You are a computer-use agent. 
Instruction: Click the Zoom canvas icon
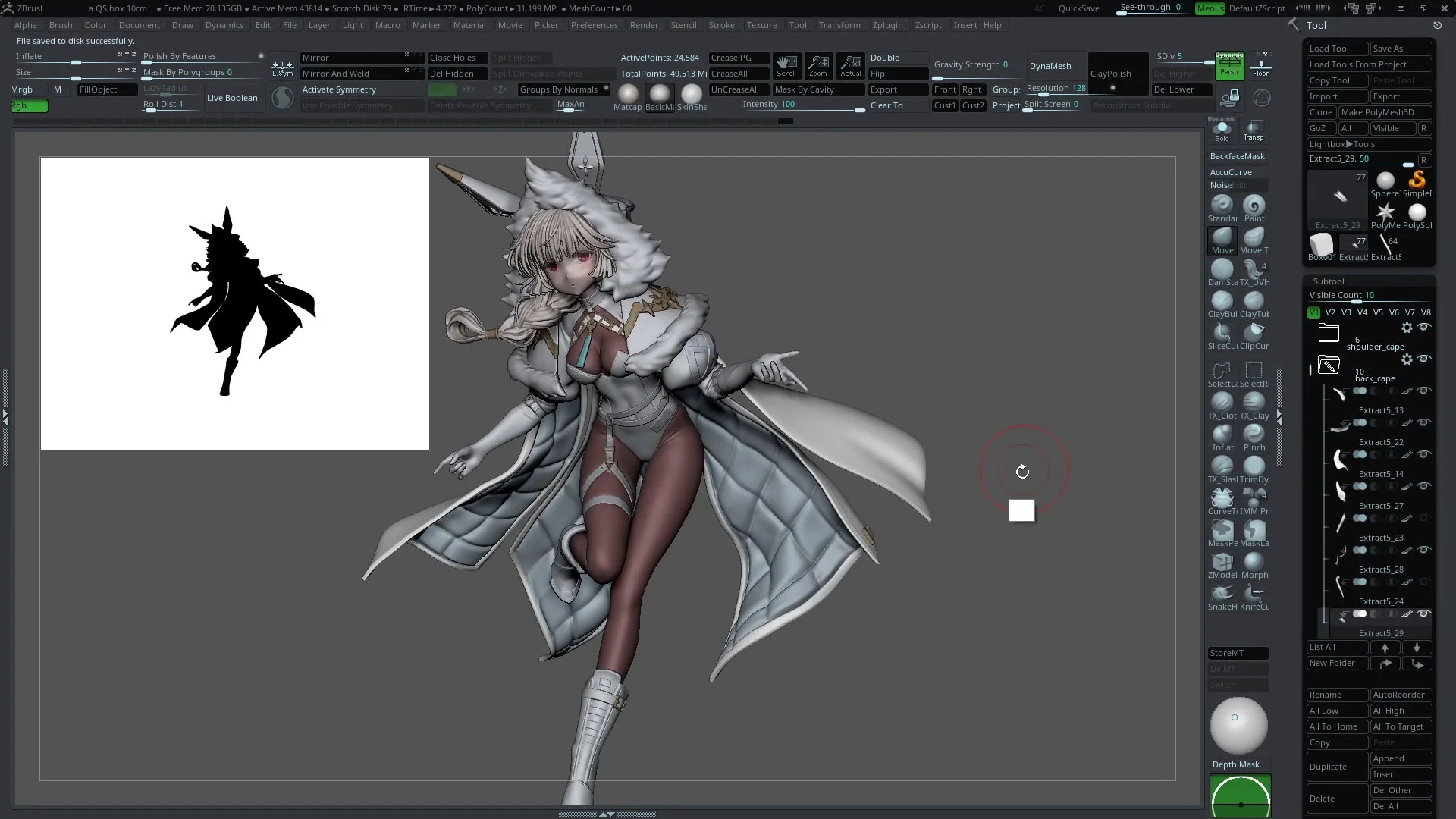[x=818, y=66]
